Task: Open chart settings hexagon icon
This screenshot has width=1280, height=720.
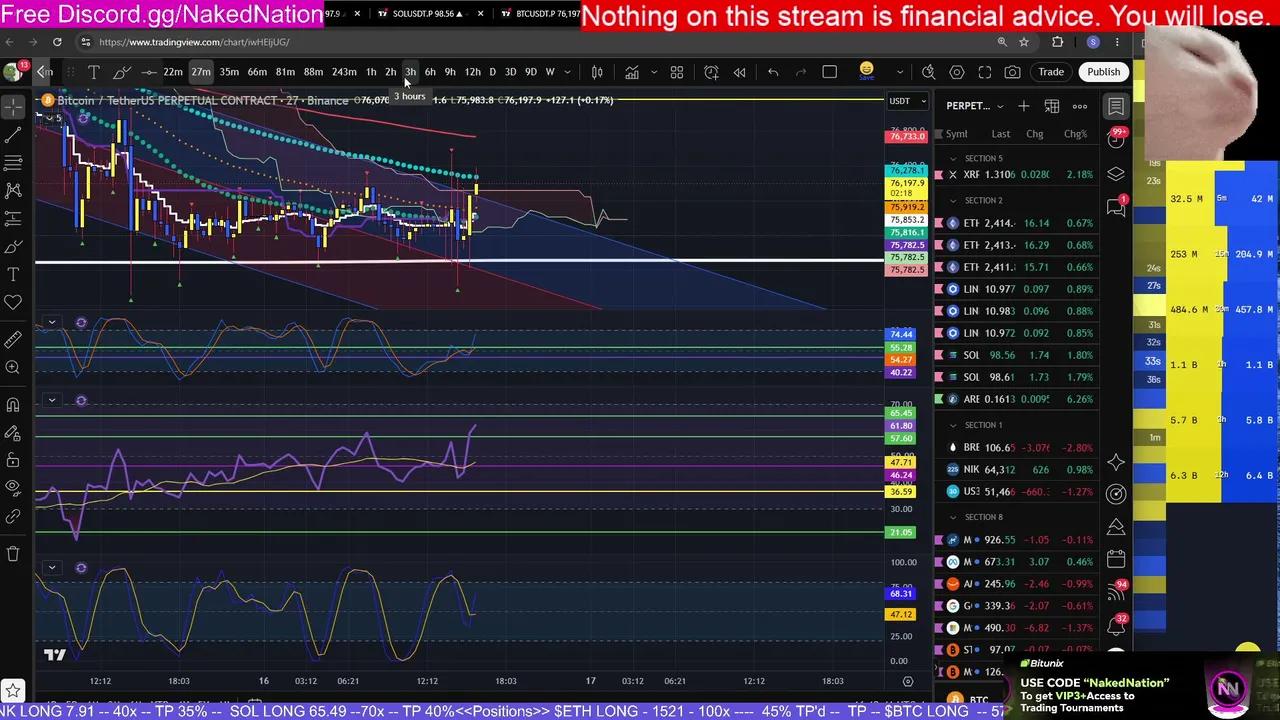Action: 957,72
